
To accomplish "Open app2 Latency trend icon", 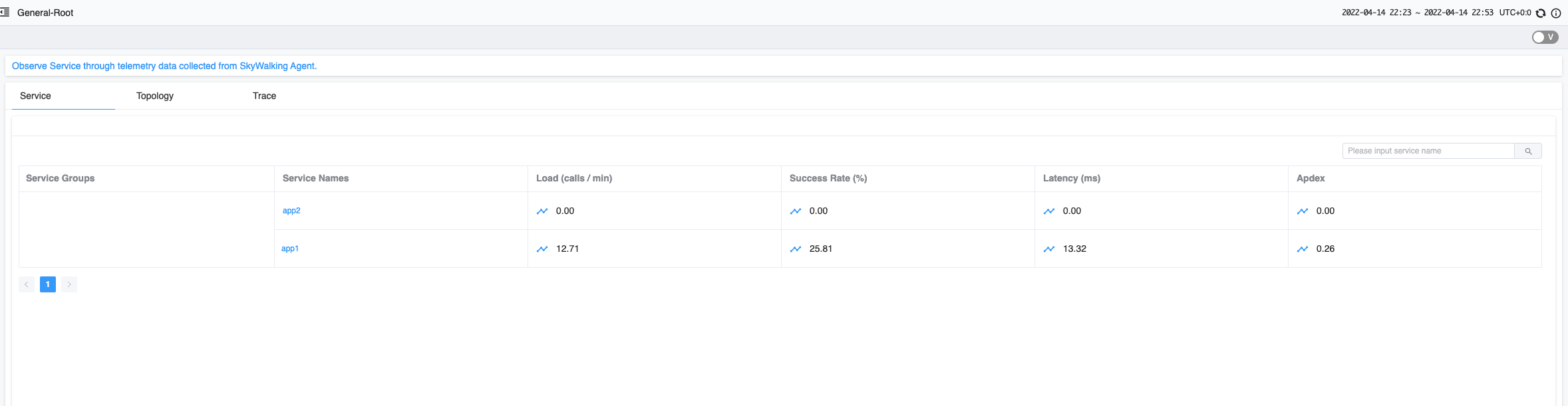I will pos(1049,211).
